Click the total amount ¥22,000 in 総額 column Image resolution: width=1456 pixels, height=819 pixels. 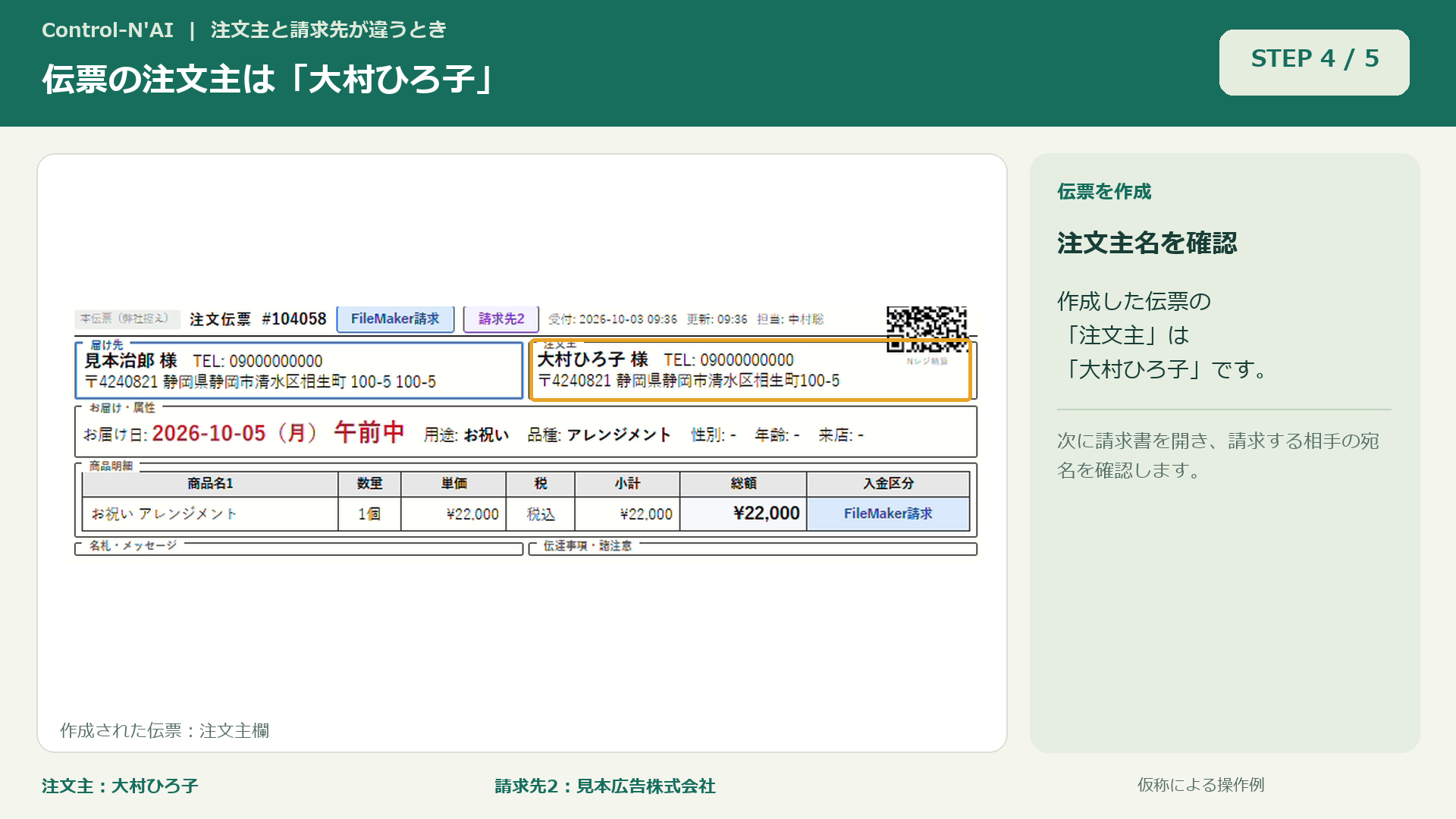click(x=743, y=514)
